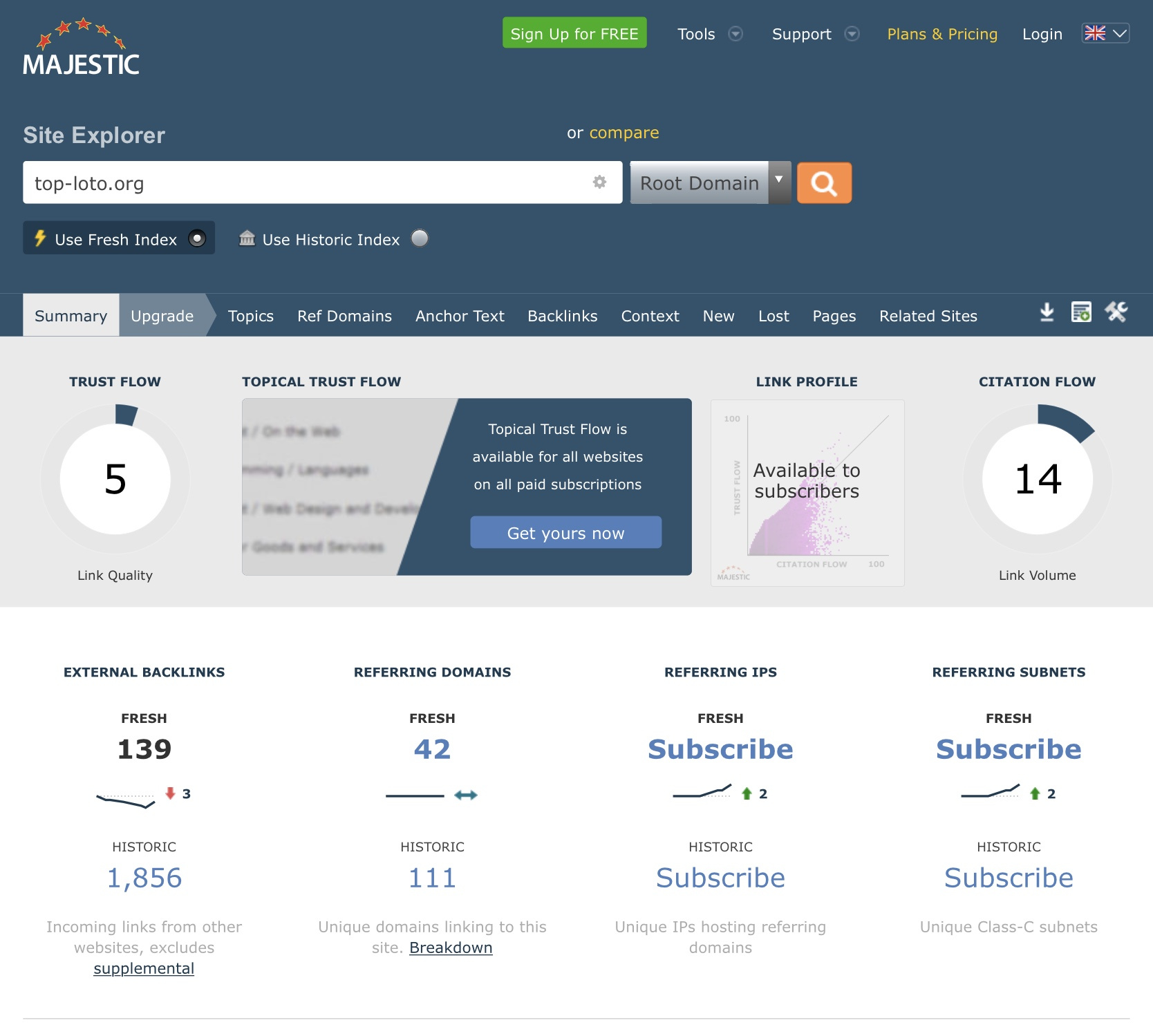The height and width of the screenshot is (1036, 1153).
Task: Click the compare link
Action: click(x=624, y=133)
